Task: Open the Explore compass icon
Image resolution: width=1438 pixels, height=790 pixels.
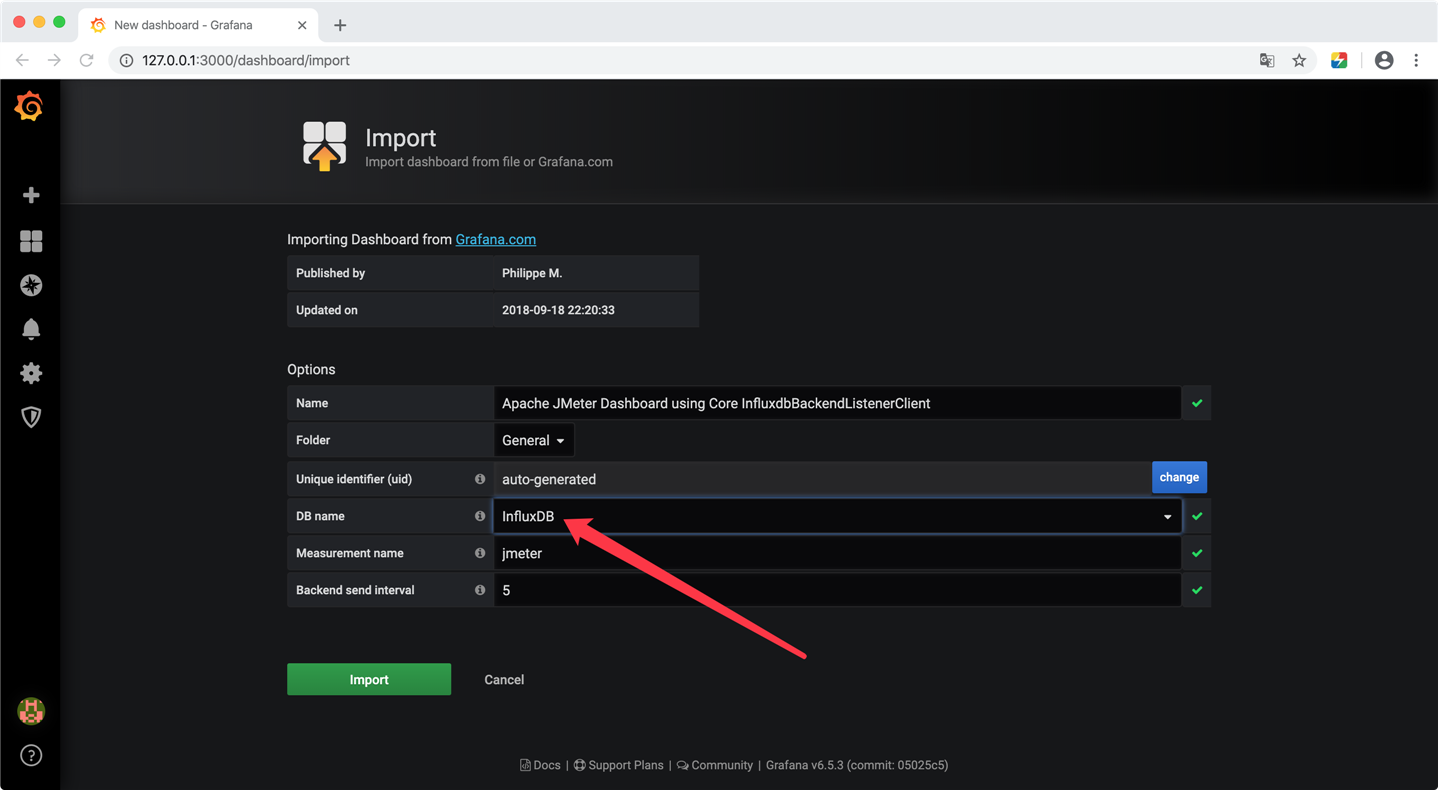Action: click(x=31, y=285)
